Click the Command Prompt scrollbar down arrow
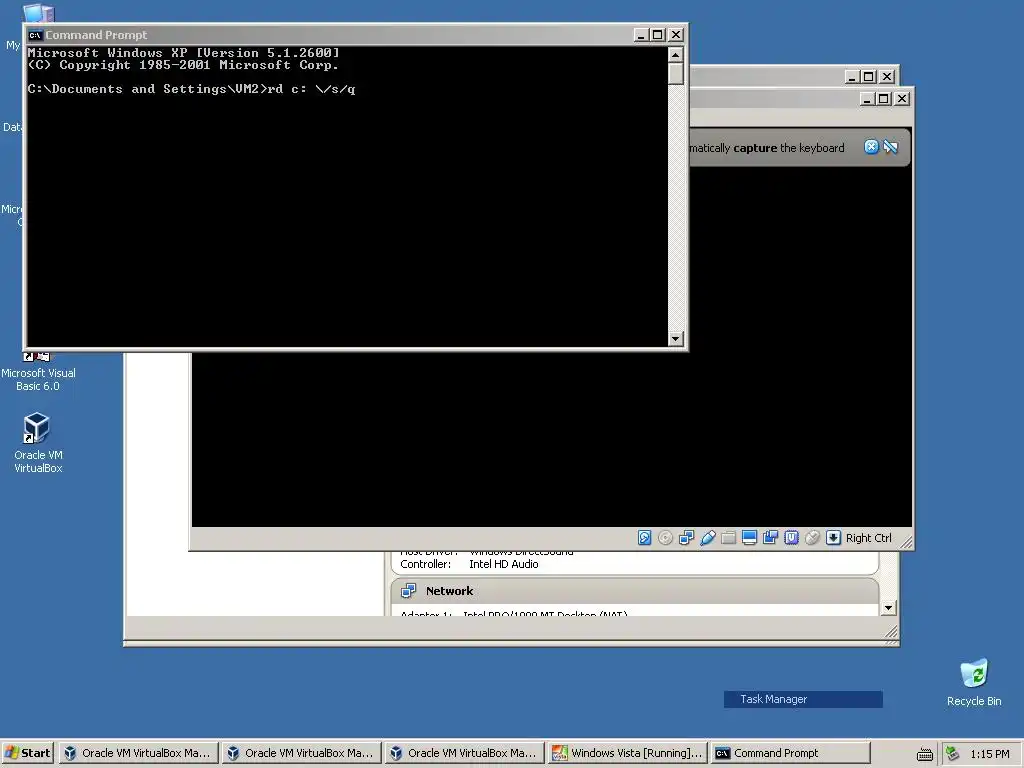Viewport: 1024px width, 768px height. (x=676, y=338)
